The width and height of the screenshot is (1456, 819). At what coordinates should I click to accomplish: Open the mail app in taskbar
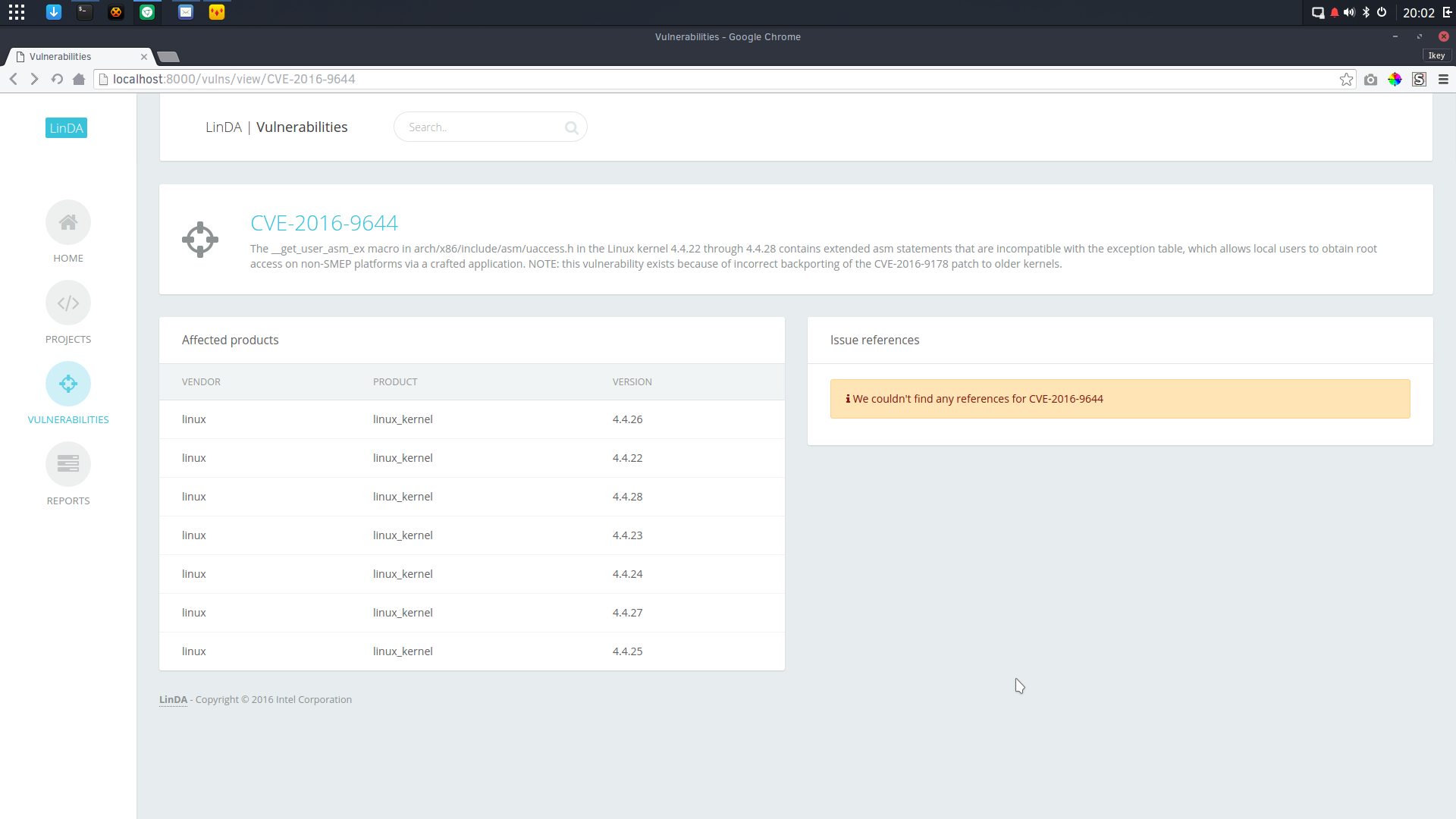(x=186, y=12)
